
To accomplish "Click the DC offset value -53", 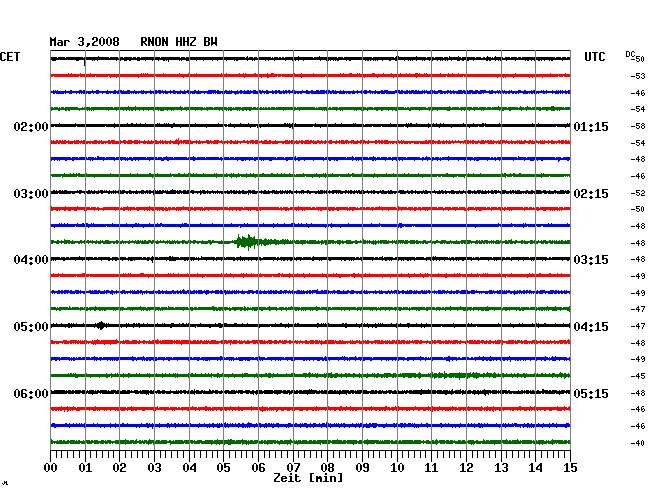I will (638, 76).
